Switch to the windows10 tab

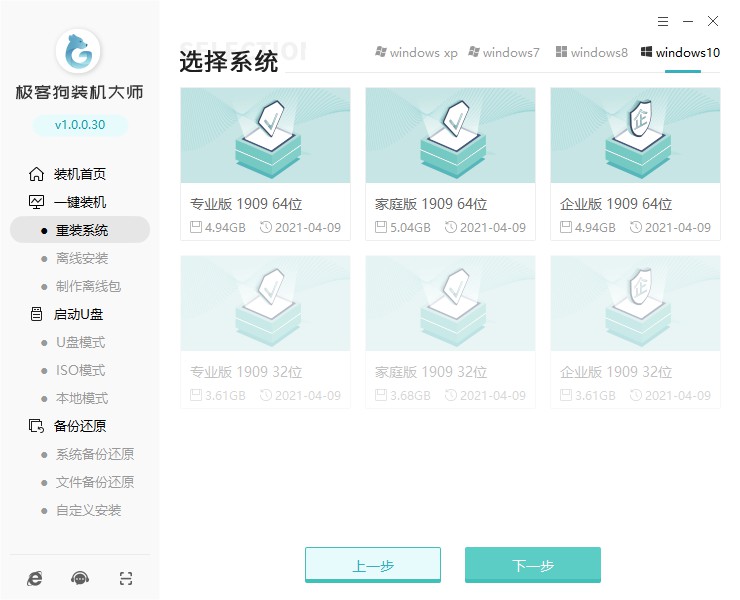(x=680, y=52)
